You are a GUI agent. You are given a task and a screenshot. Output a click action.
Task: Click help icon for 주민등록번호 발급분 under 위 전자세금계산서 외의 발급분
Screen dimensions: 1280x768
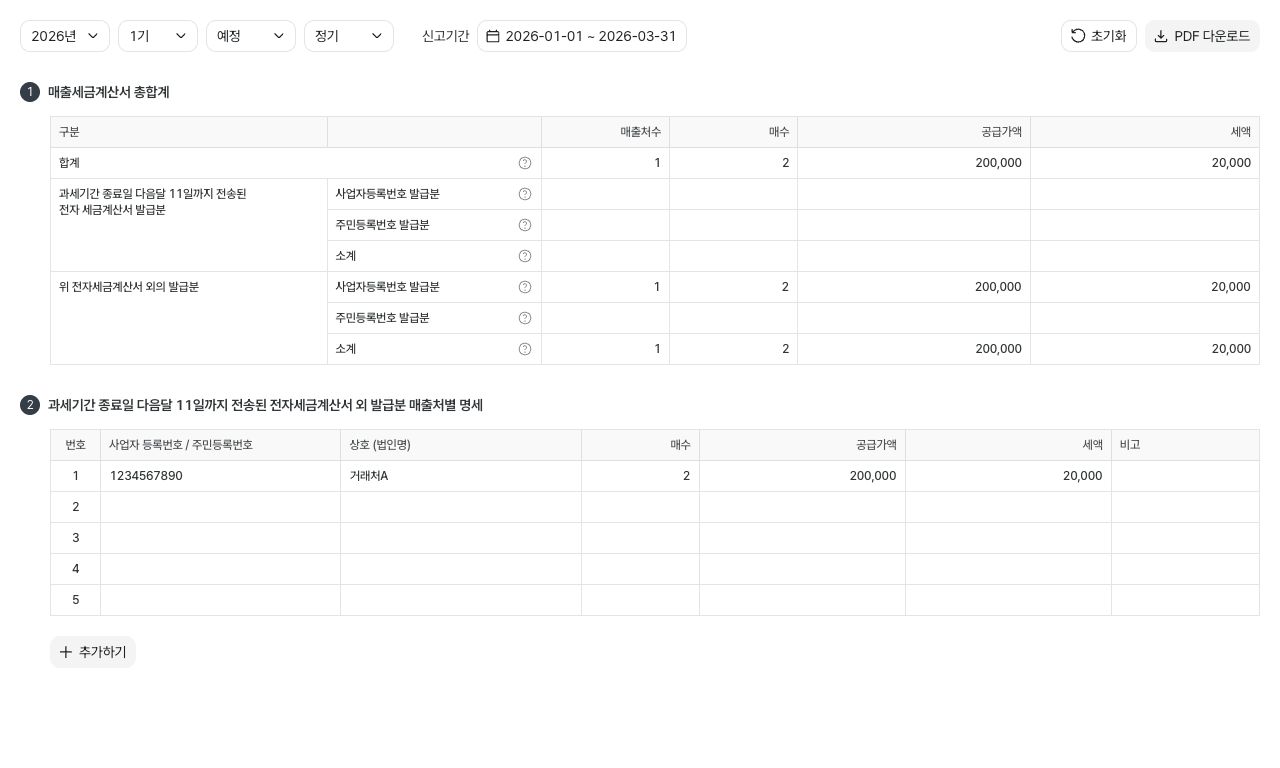point(525,318)
